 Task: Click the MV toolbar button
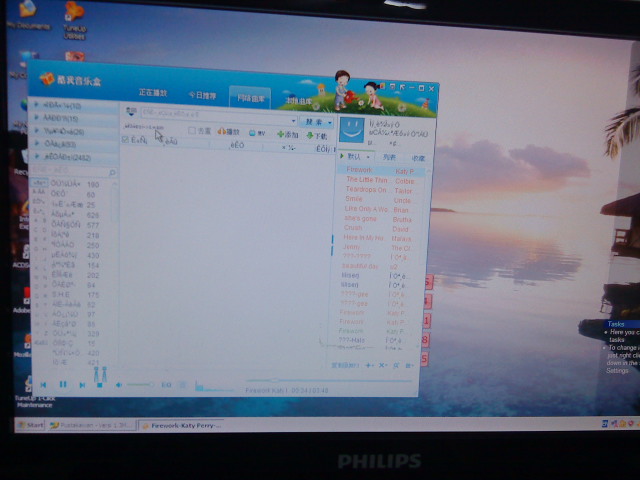coord(257,133)
